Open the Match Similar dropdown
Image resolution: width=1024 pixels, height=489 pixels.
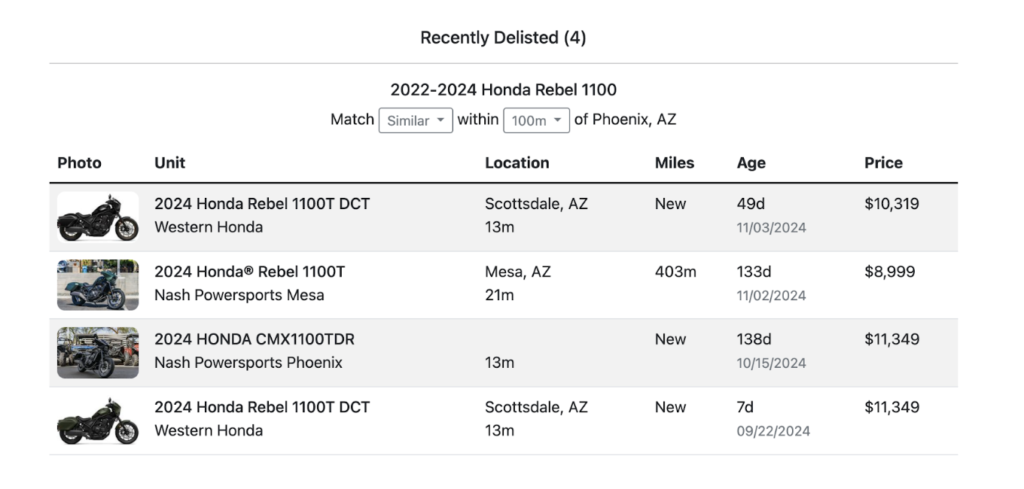[x=415, y=121]
